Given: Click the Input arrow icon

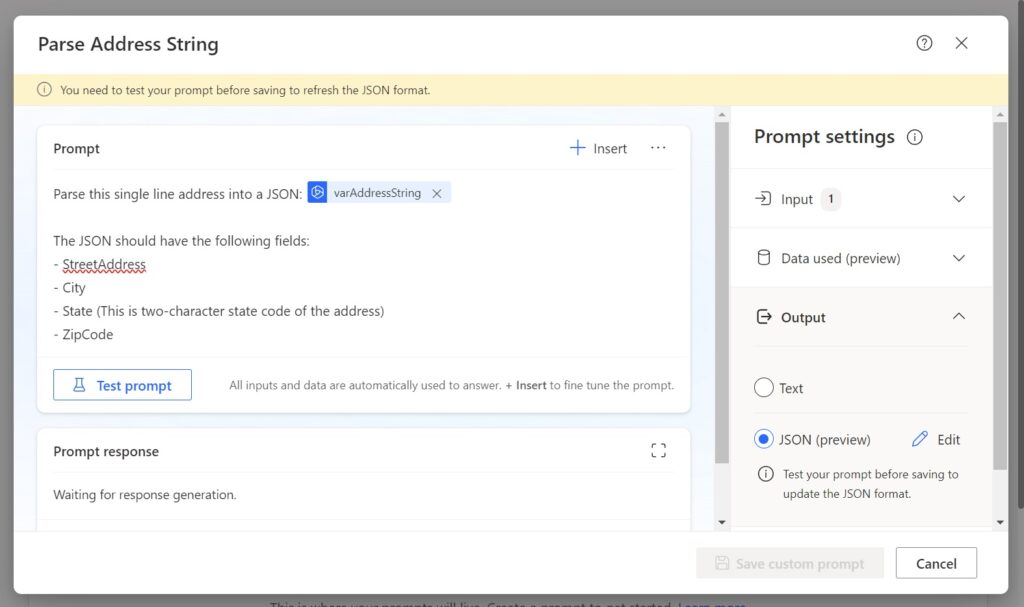Looking at the screenshot, I should (763, 199).
